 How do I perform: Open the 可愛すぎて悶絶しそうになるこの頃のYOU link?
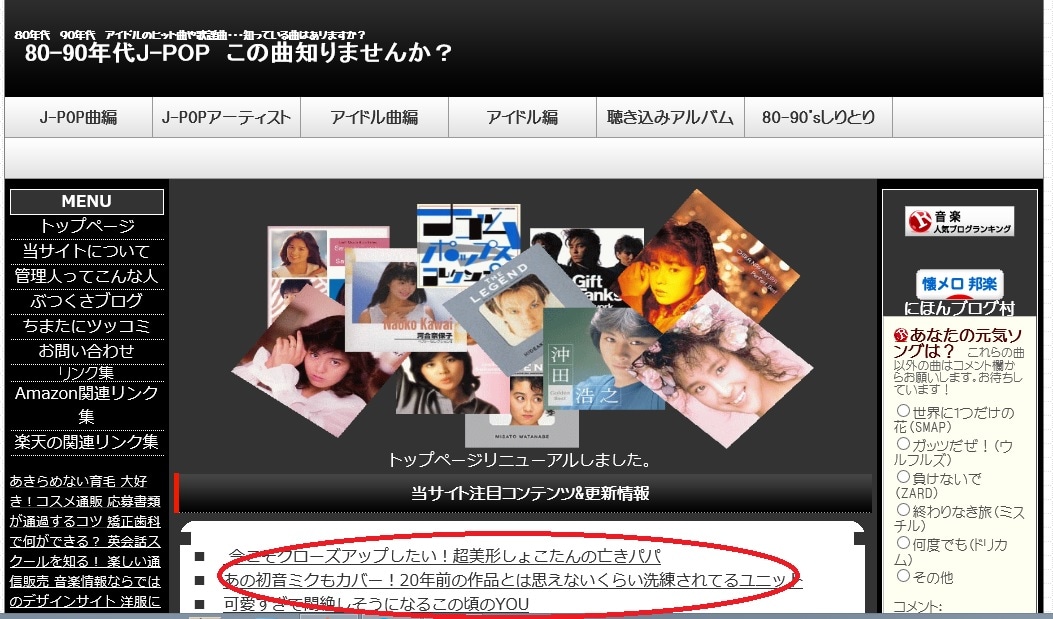point(376,604)
